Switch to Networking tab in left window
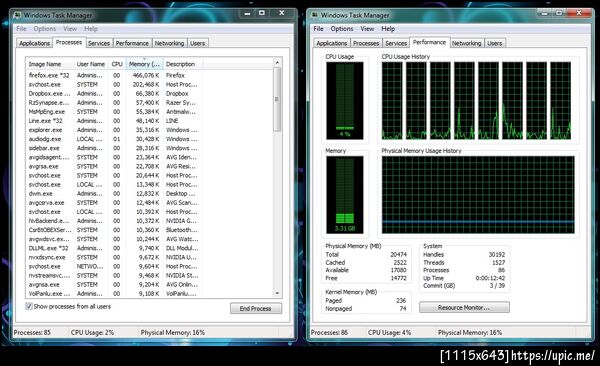Viewport: 600px width, 366px height. tap(169, 43)
